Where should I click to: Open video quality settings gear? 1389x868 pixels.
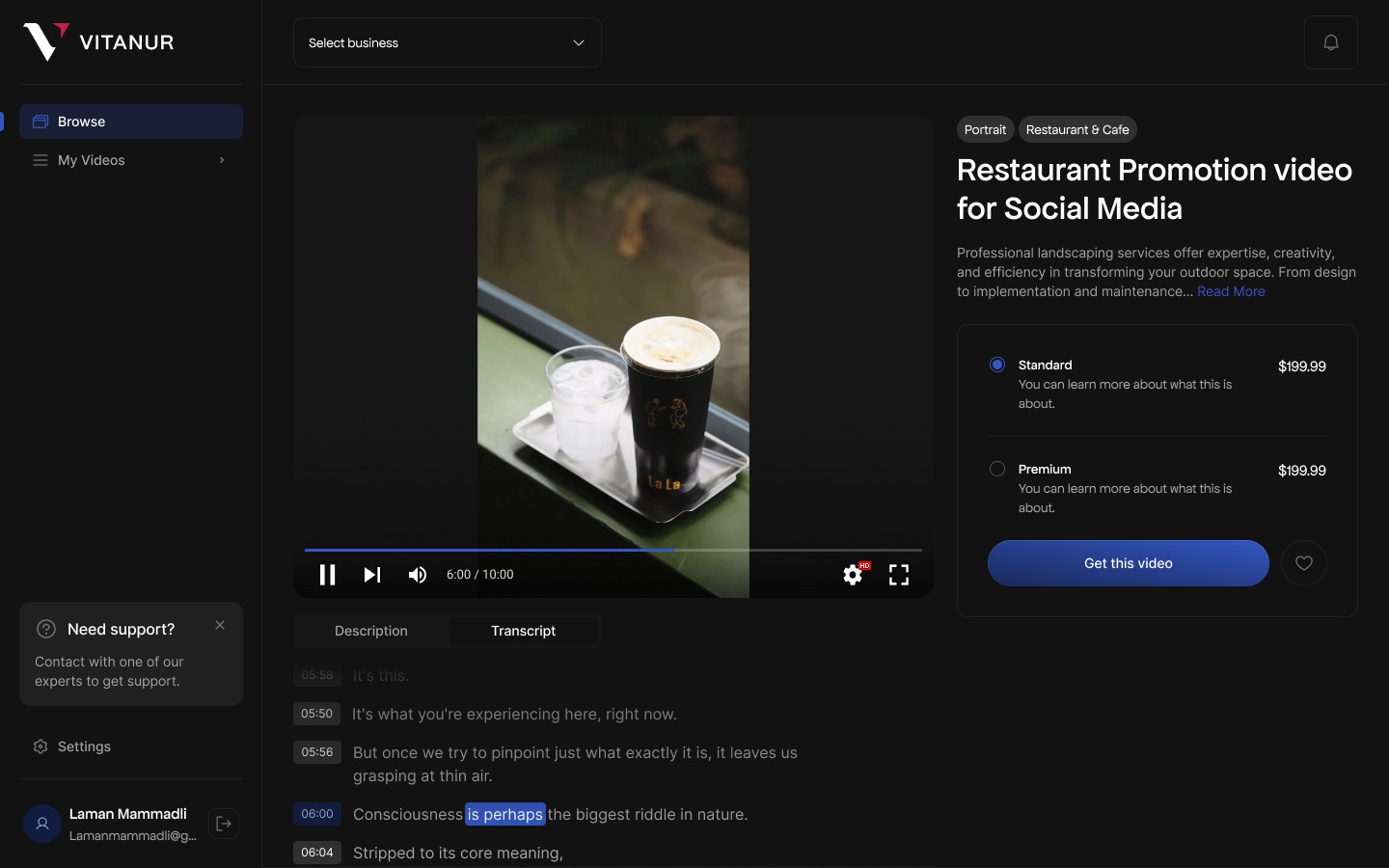(x=854, y=575)
